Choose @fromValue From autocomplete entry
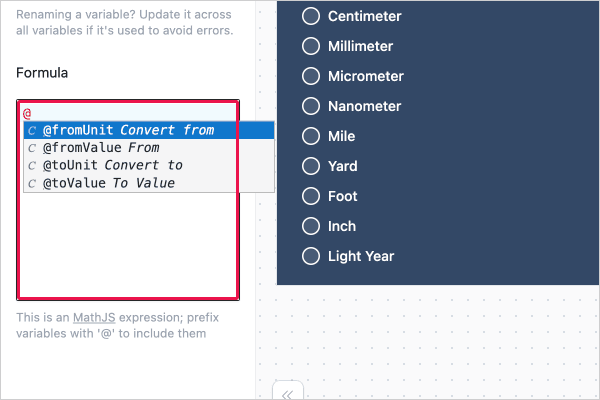Viewport: 600px width, 400px height. click(x=149, y=148)
